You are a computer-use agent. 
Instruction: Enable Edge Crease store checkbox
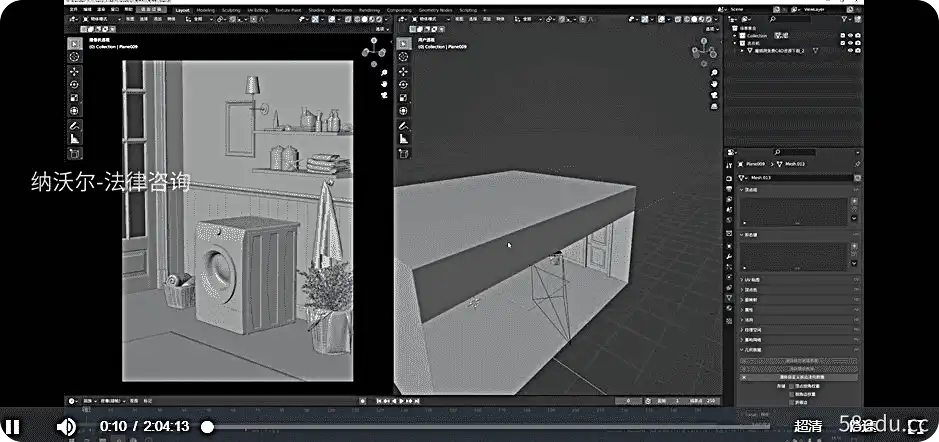tap(792, 403)
